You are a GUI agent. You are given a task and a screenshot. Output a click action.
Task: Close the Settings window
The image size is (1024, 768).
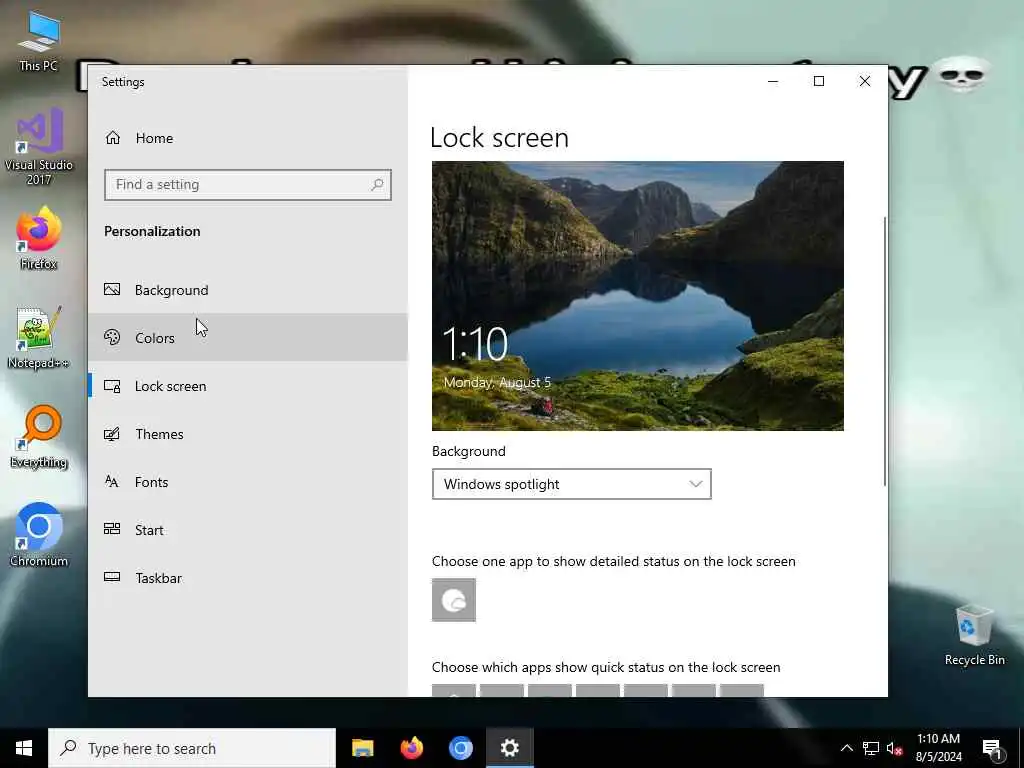(865, 81)
